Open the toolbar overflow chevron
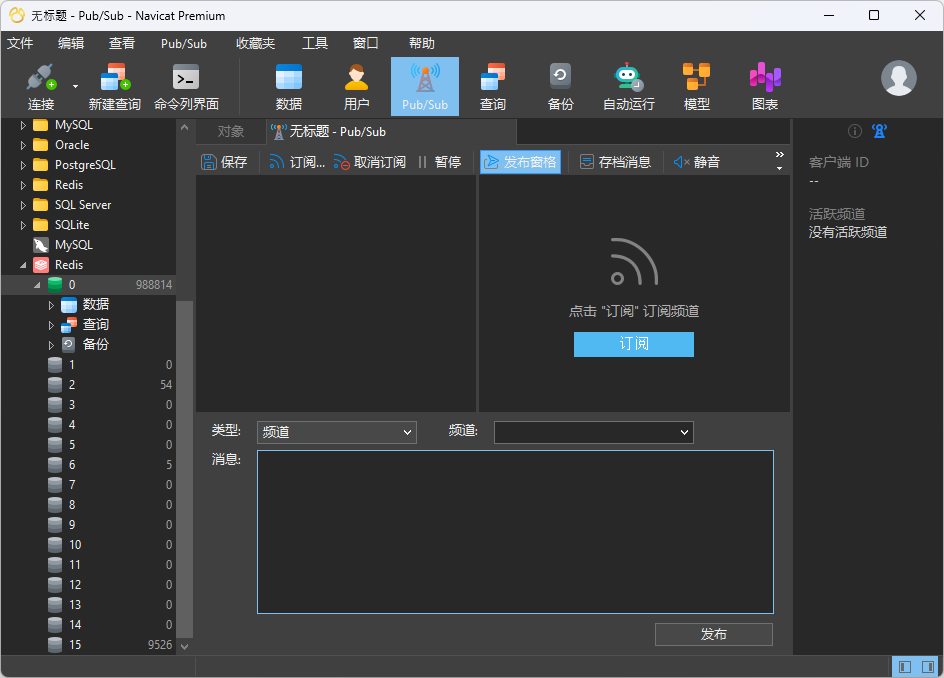The width and height of the screenshot is (944, 678). tap(780, 161)
